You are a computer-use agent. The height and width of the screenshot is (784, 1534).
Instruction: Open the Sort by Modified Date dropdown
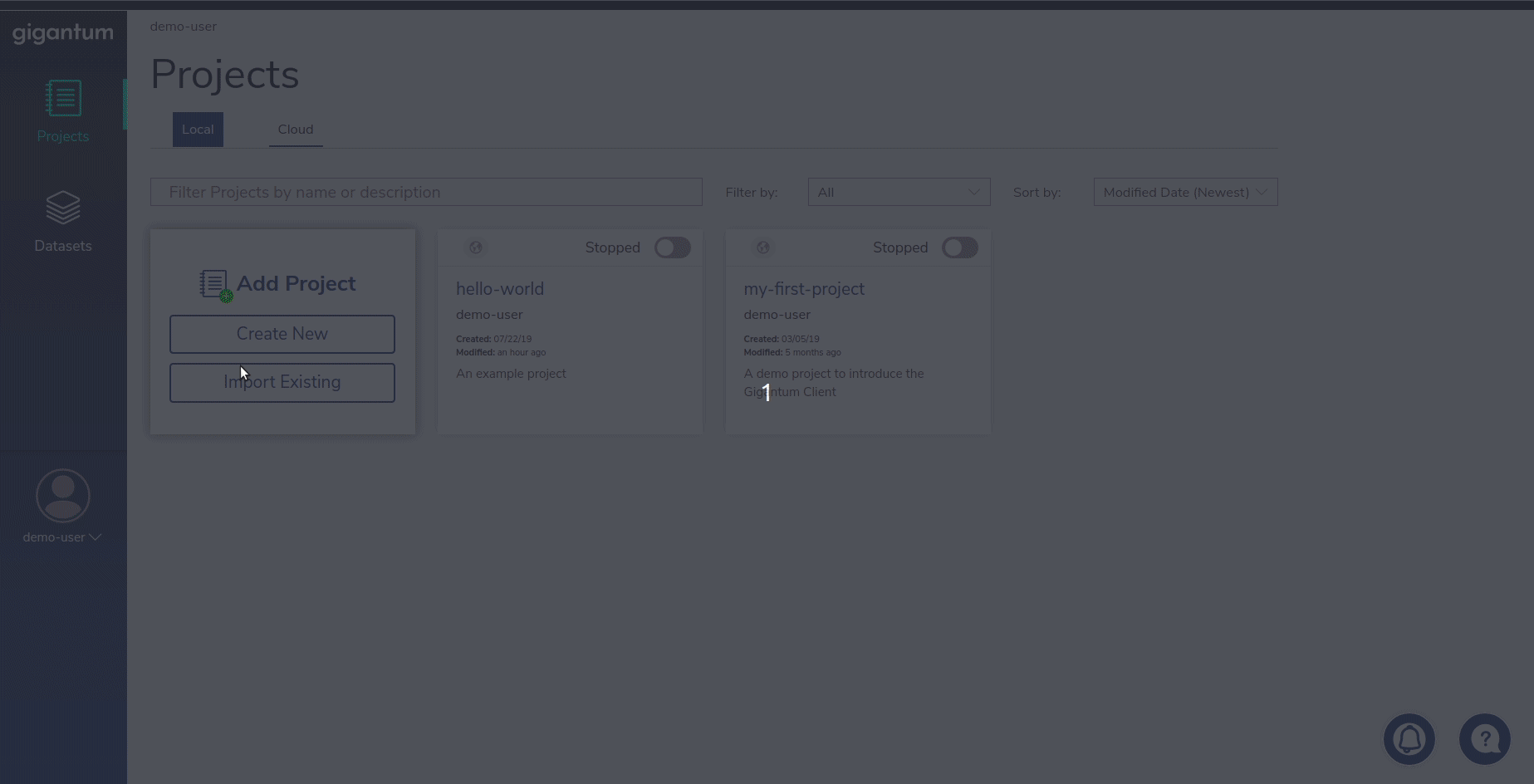click(1185, 192)
